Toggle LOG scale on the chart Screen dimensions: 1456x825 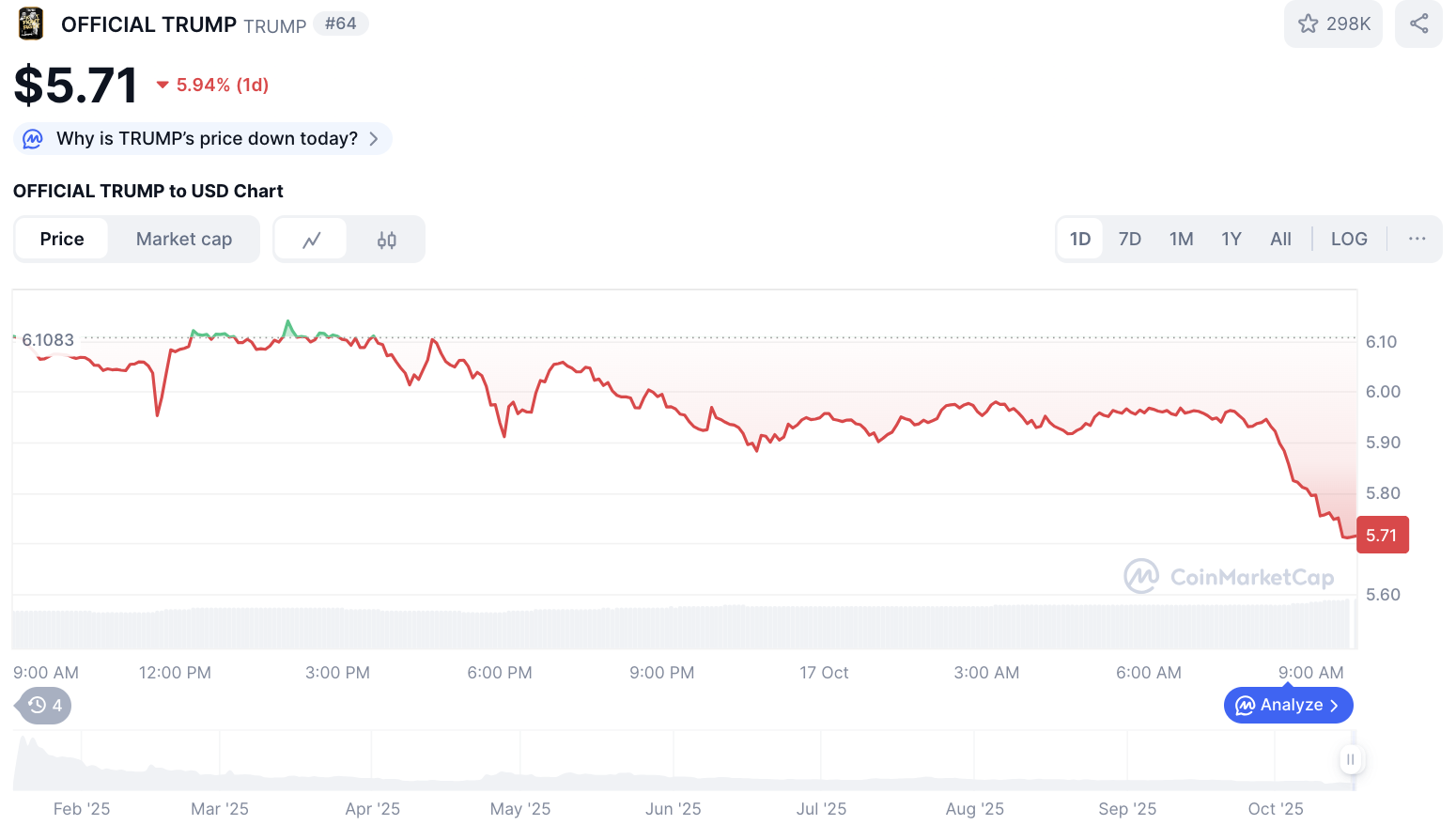[1348, 239]
